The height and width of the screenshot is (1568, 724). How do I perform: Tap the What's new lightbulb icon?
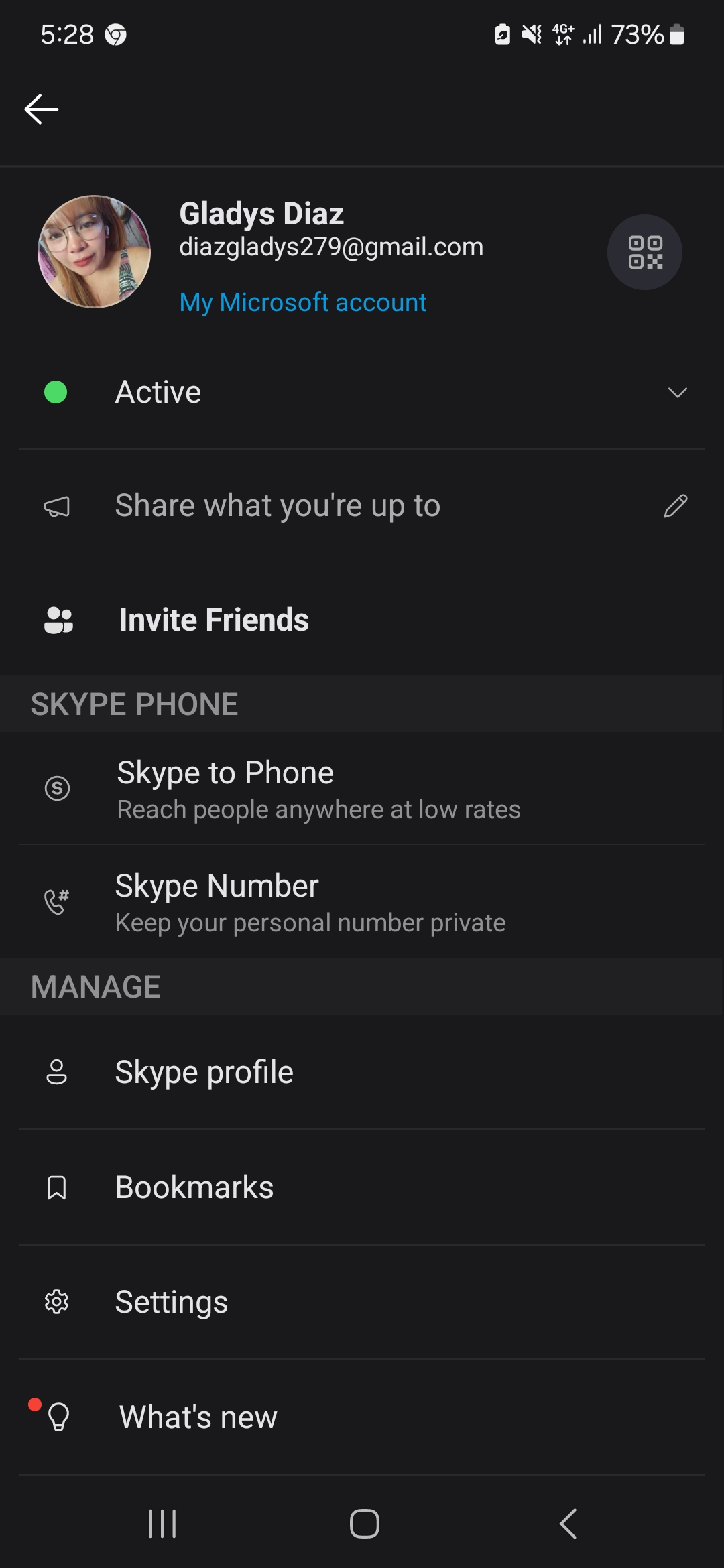(x=59, y=1417)
